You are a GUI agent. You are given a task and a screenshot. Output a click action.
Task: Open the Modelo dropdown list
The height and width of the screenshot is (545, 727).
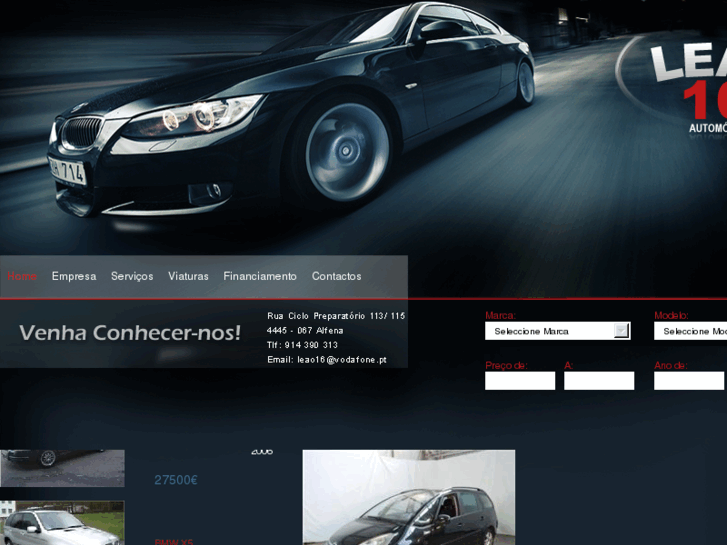(690, 331)
